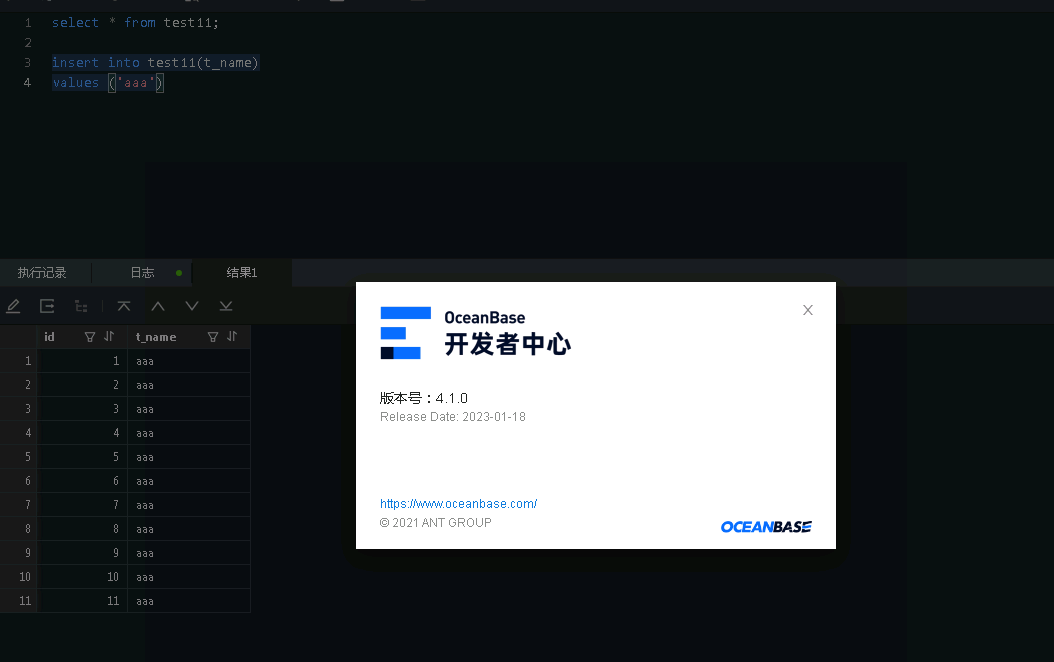Select id cell in row 6
This screenshot has width=1054, height=662.
coord(82,481)
